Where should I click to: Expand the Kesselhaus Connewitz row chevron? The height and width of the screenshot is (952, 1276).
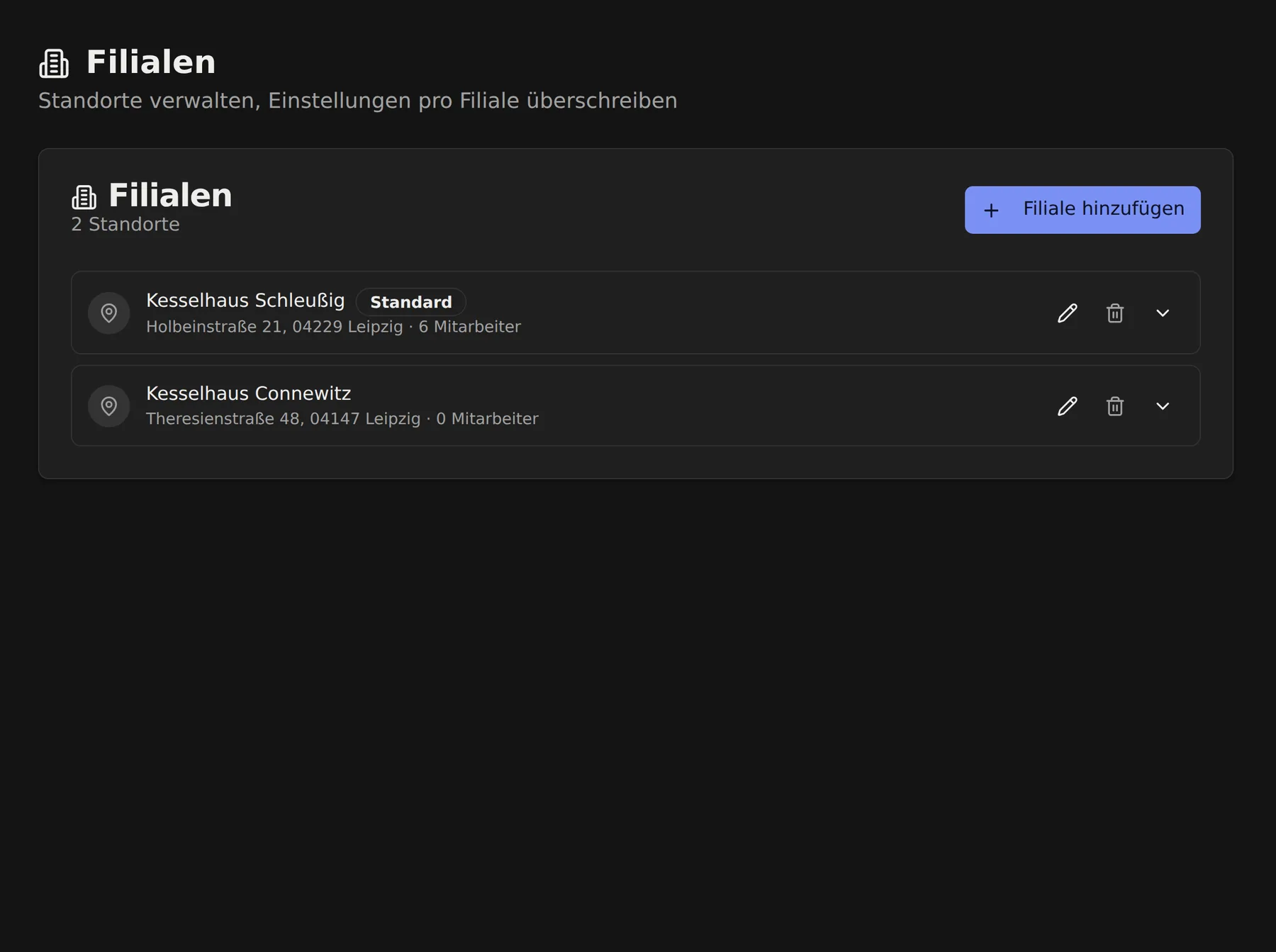click(x=1162, y=405)
